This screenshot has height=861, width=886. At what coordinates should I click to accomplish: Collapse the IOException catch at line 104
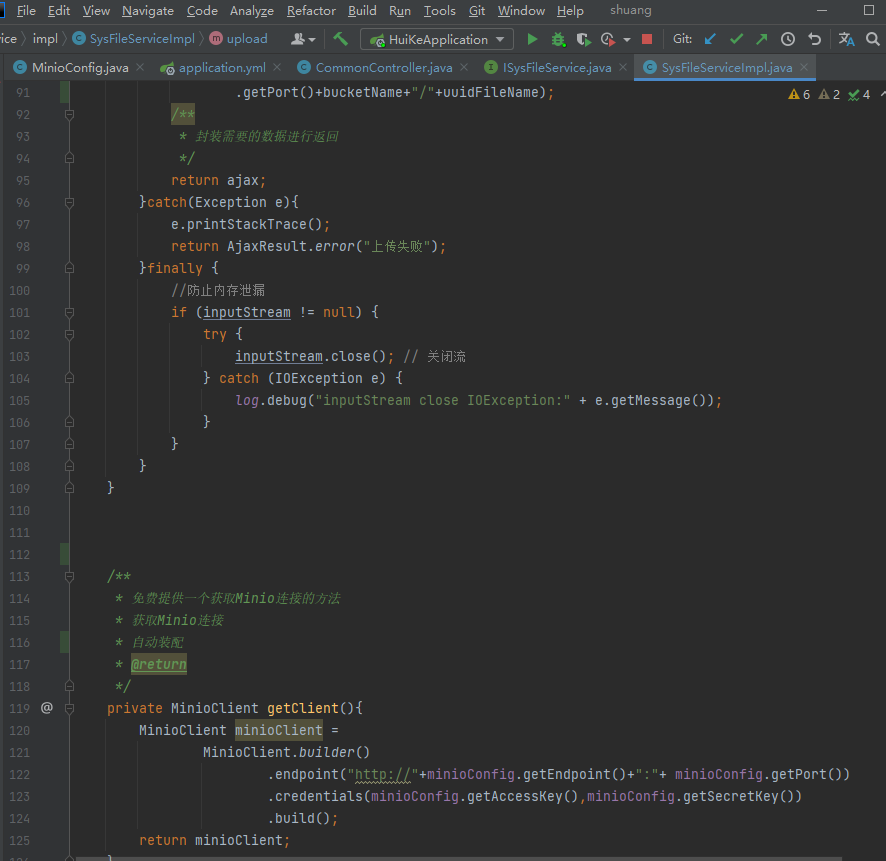point(70,378)
